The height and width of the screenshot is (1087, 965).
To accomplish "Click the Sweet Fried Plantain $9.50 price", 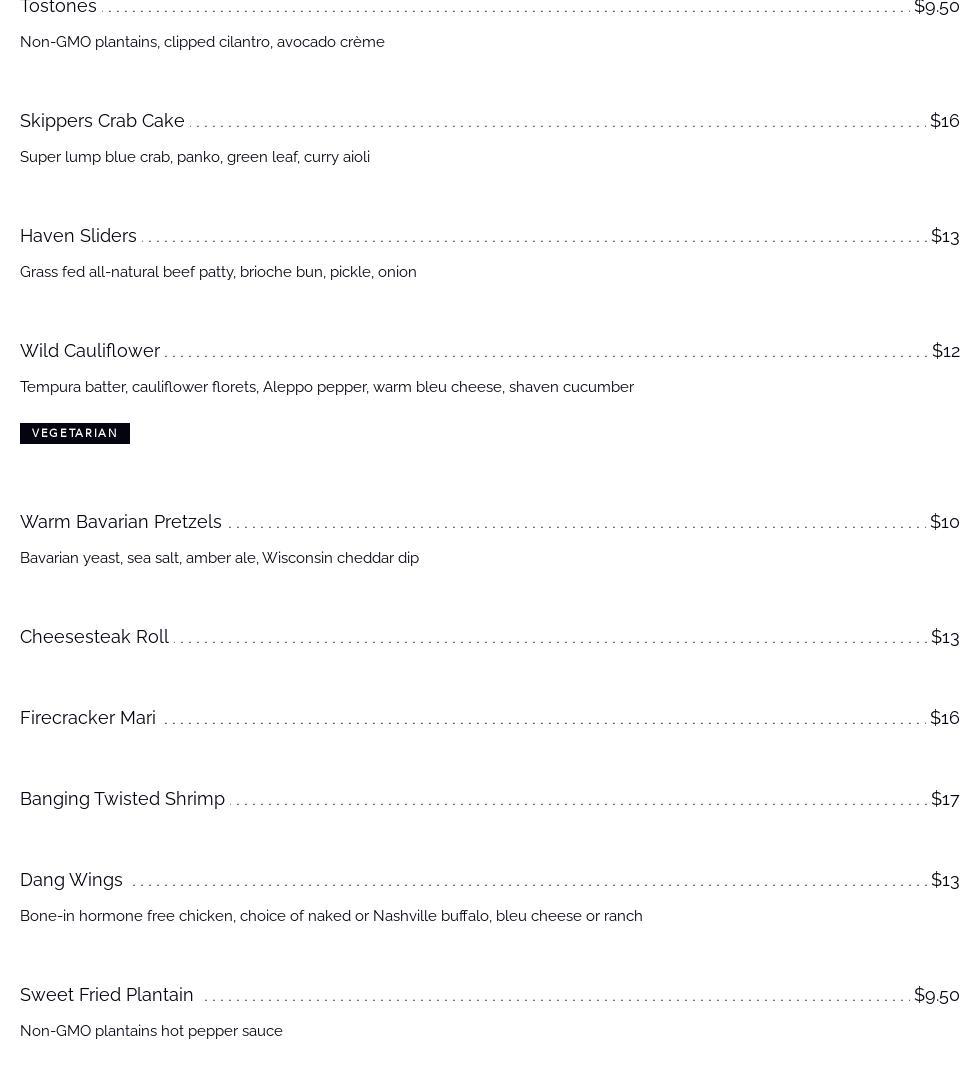I will (936, 995).
